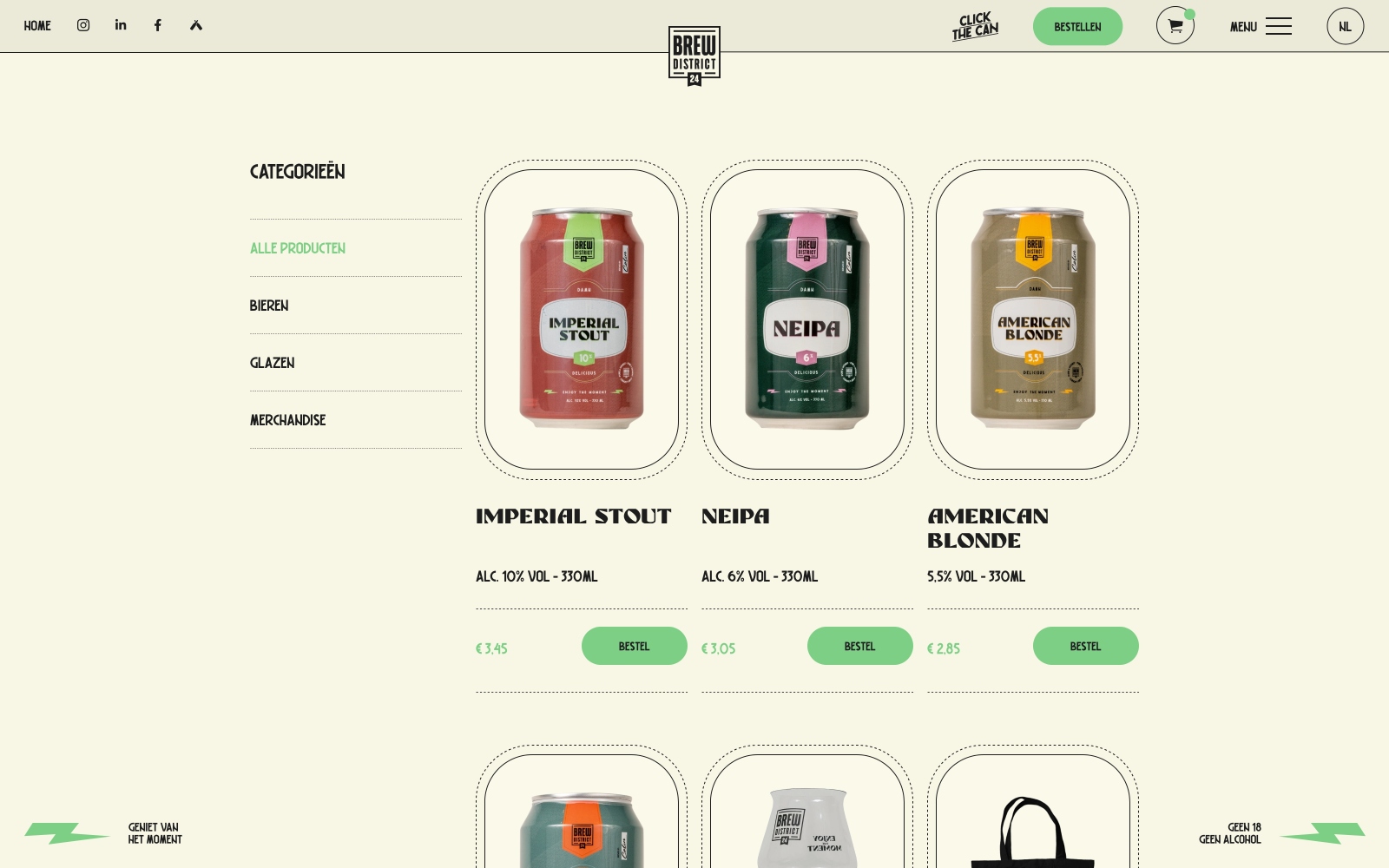Open the Untappd icon in header

point(196,25)
